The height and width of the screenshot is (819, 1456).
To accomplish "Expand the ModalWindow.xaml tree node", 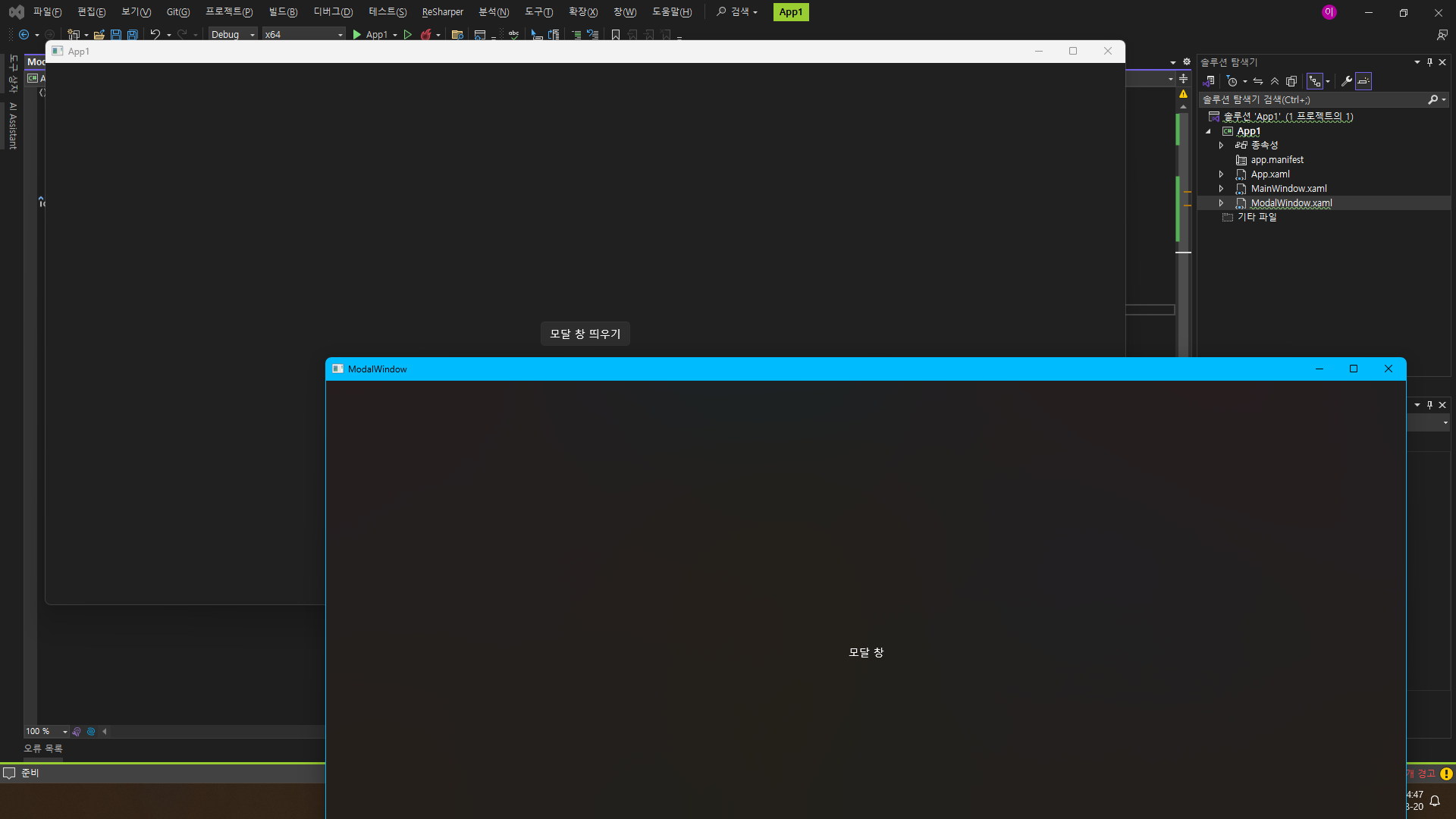I will click(x=1221, y=203).
